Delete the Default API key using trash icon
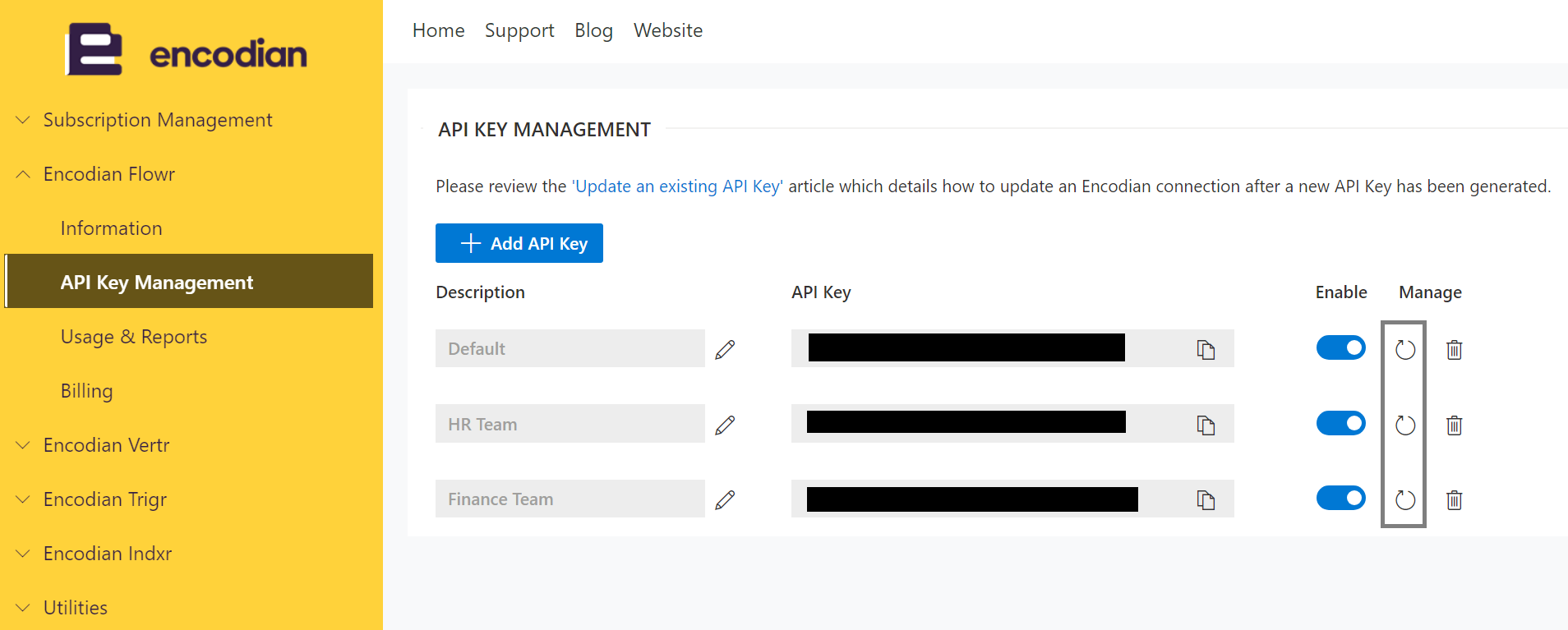Image resolution: width=1568 pixels, height=630 pixels. (1454, 350)
